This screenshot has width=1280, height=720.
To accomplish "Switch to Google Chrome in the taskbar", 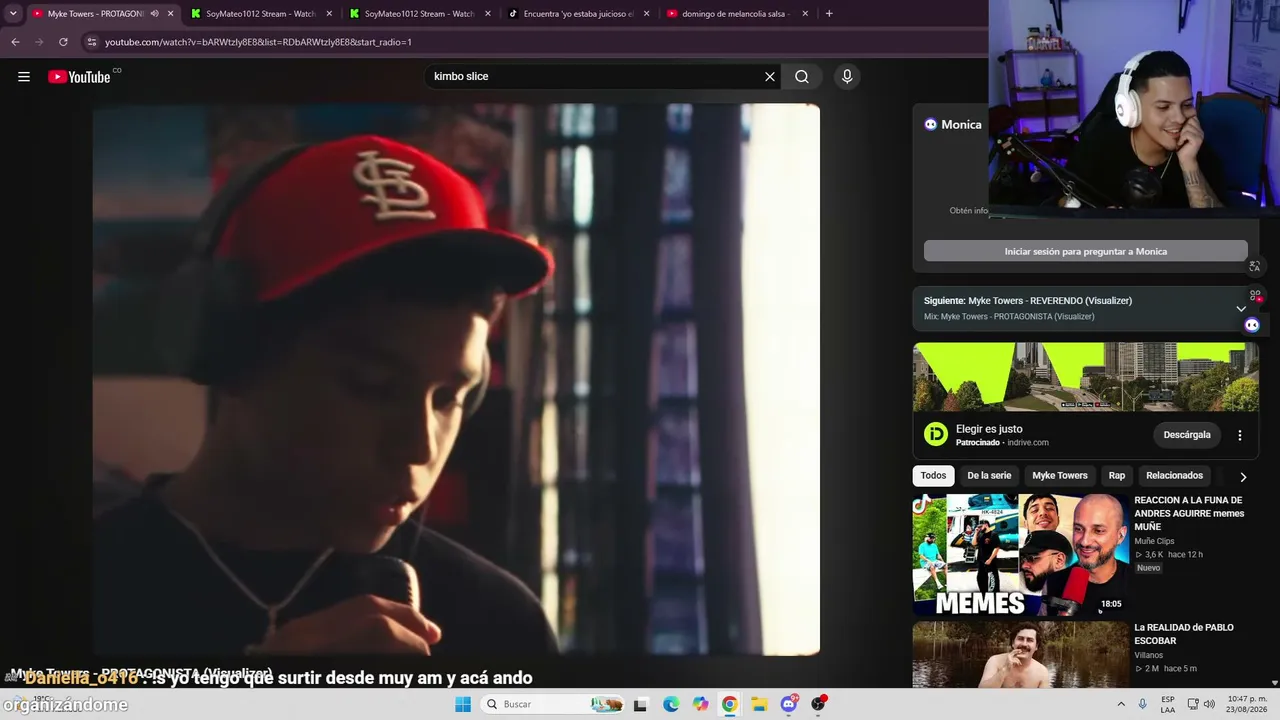I will click(x=730, y=704).
